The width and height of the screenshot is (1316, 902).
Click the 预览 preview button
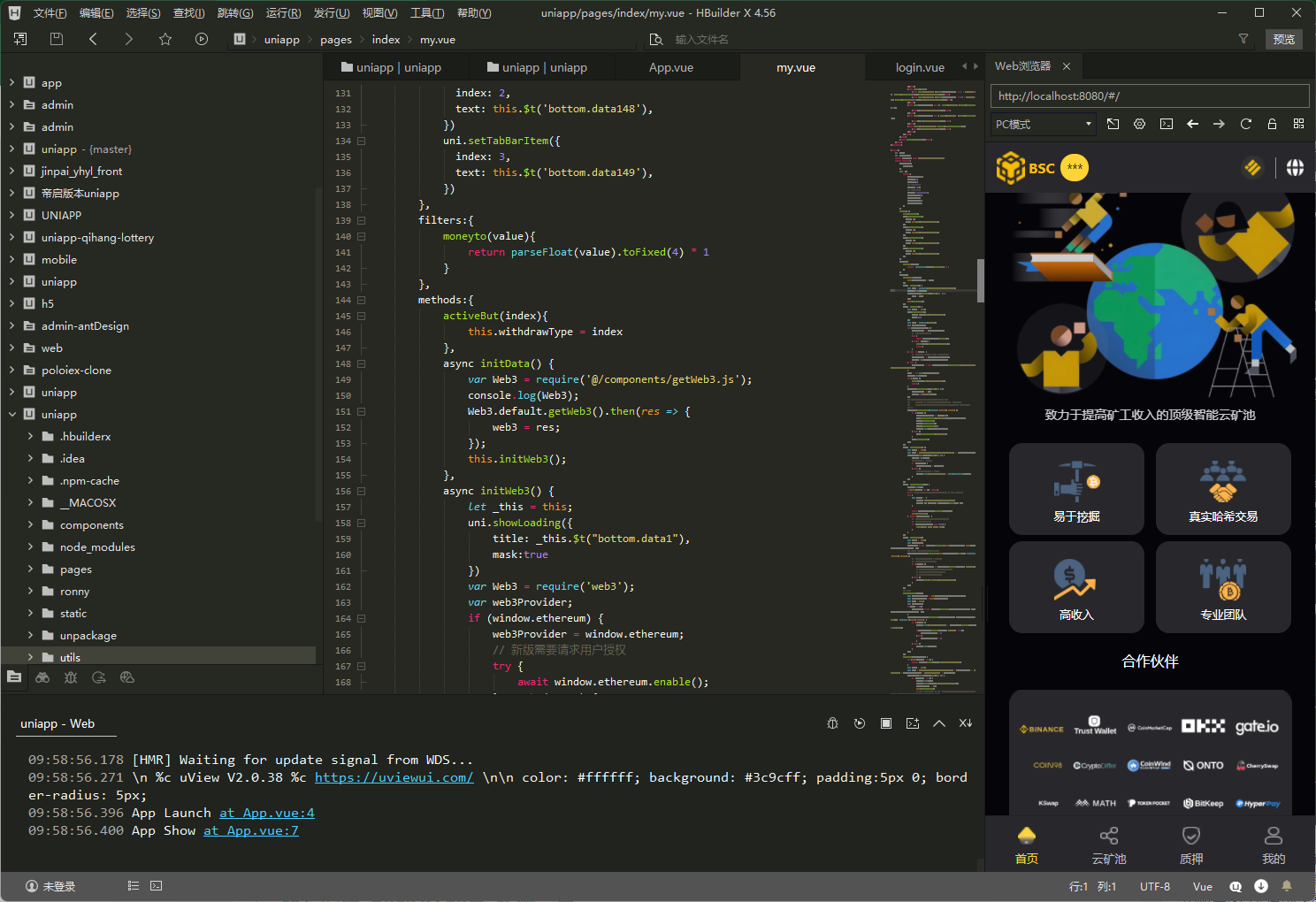click(x=1283, y=39)
